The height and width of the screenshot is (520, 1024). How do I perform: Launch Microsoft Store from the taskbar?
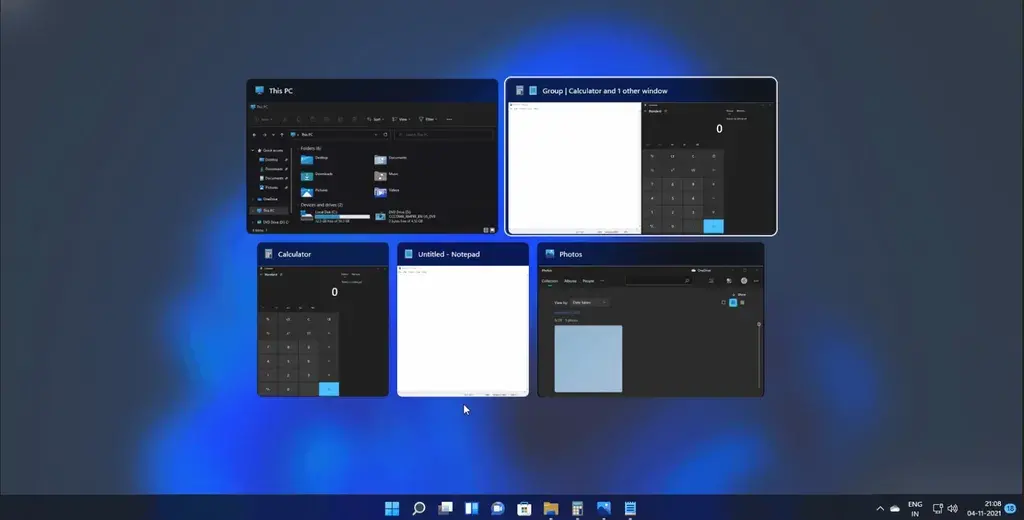524,508
